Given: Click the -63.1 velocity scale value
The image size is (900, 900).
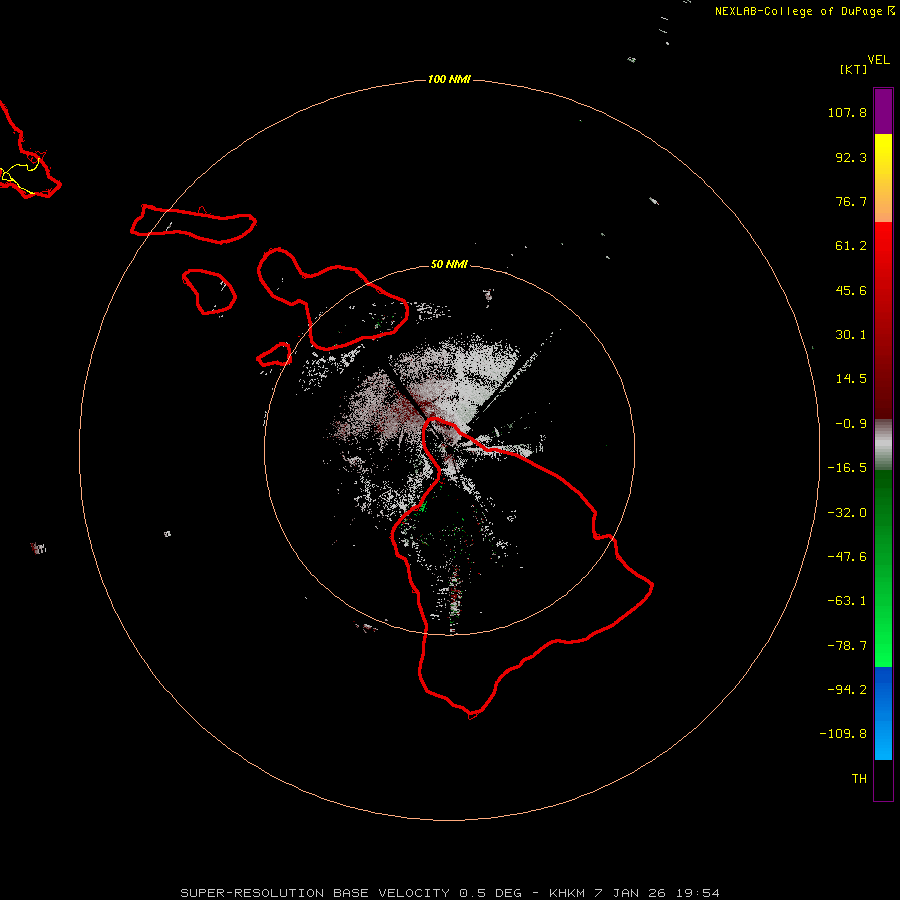Looking at the screenshot, I should (x=847, y=601).
